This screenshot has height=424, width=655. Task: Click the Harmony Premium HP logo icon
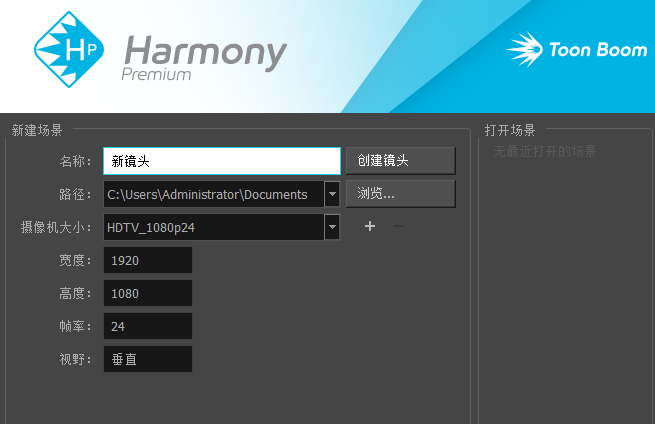click(69, 49)
